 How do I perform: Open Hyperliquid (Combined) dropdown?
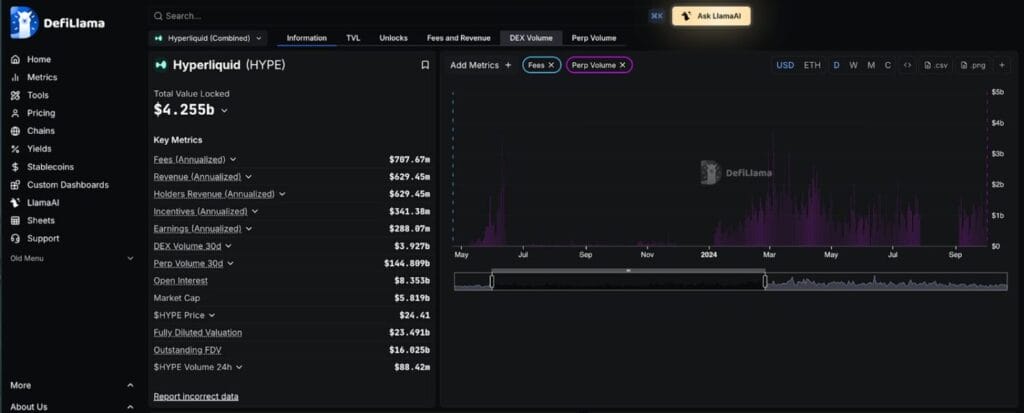pyautogui.click(x=208, y=38)
